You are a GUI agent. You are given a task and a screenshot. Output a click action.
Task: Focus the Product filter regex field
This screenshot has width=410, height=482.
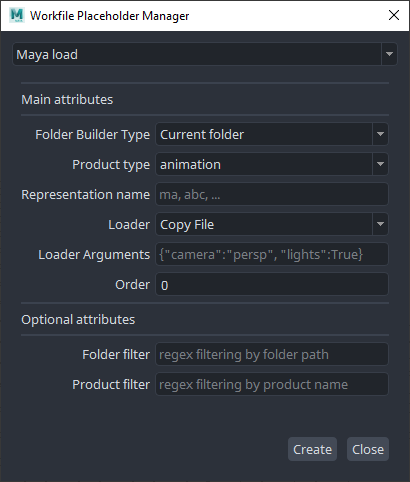[x=272, y=384]
